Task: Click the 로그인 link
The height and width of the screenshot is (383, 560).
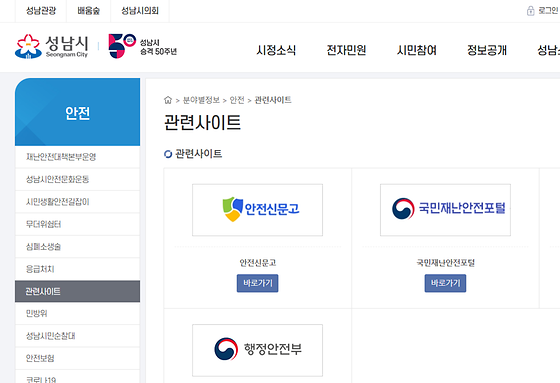Action: click(x=548, y=11)
